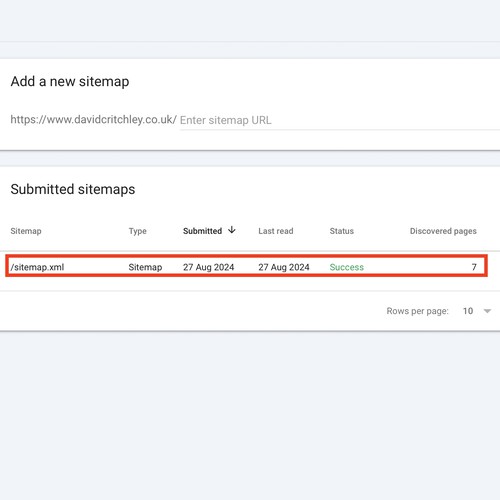The image size is (500, 500).
Task: Open the /sitemap.xml entry
Action: tap(37, 267)
